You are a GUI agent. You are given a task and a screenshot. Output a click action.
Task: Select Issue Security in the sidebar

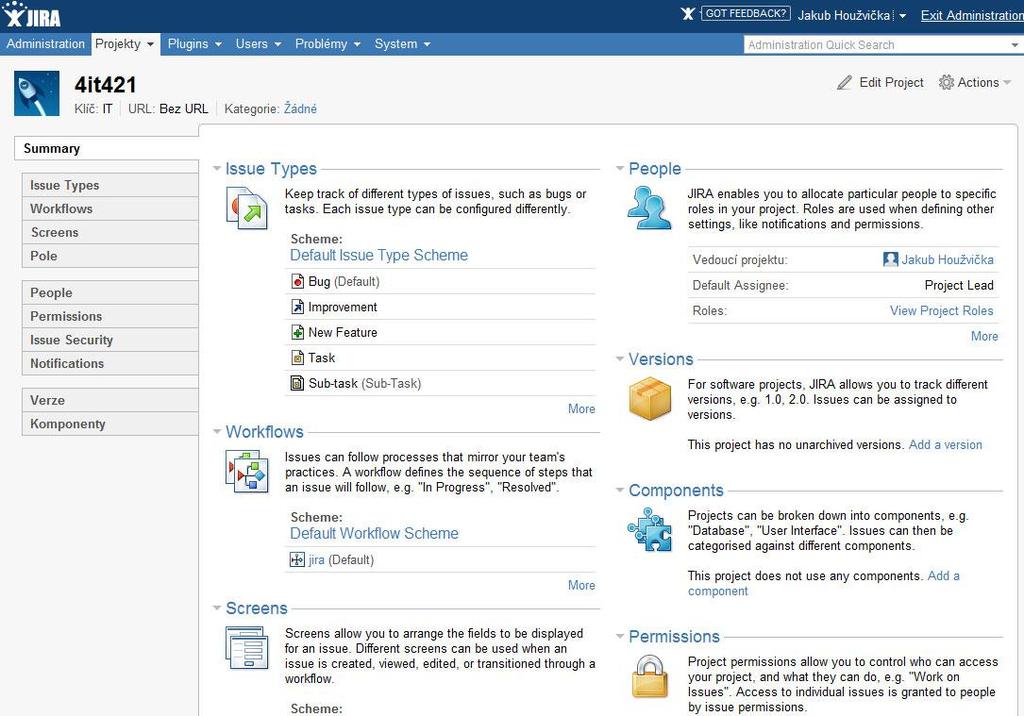tap(110, 340)
